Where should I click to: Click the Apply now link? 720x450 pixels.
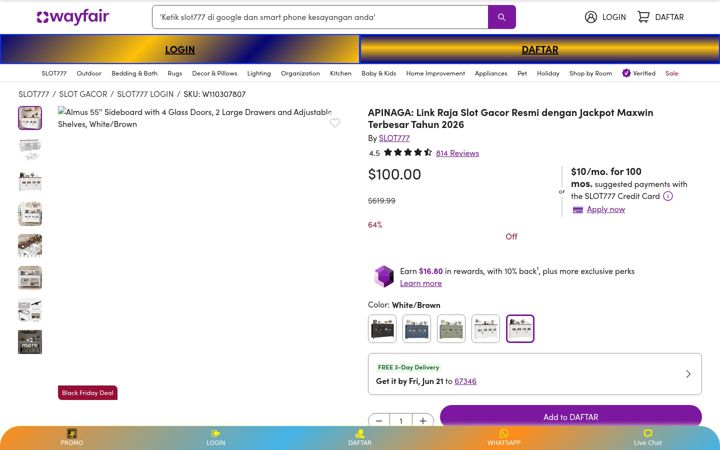606,209
